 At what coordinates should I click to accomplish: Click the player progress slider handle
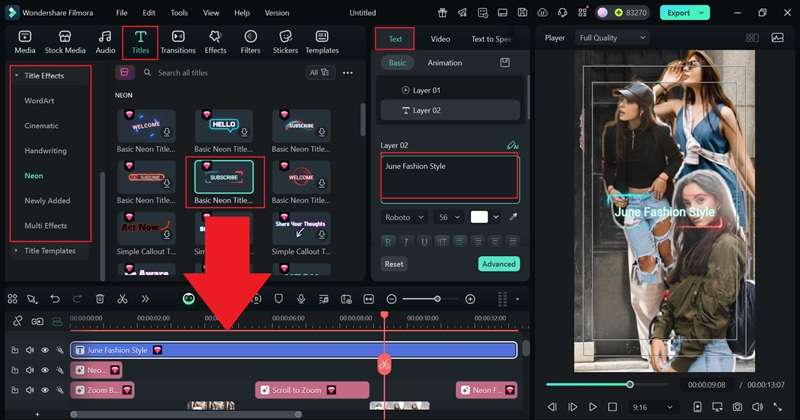[630, 384]
